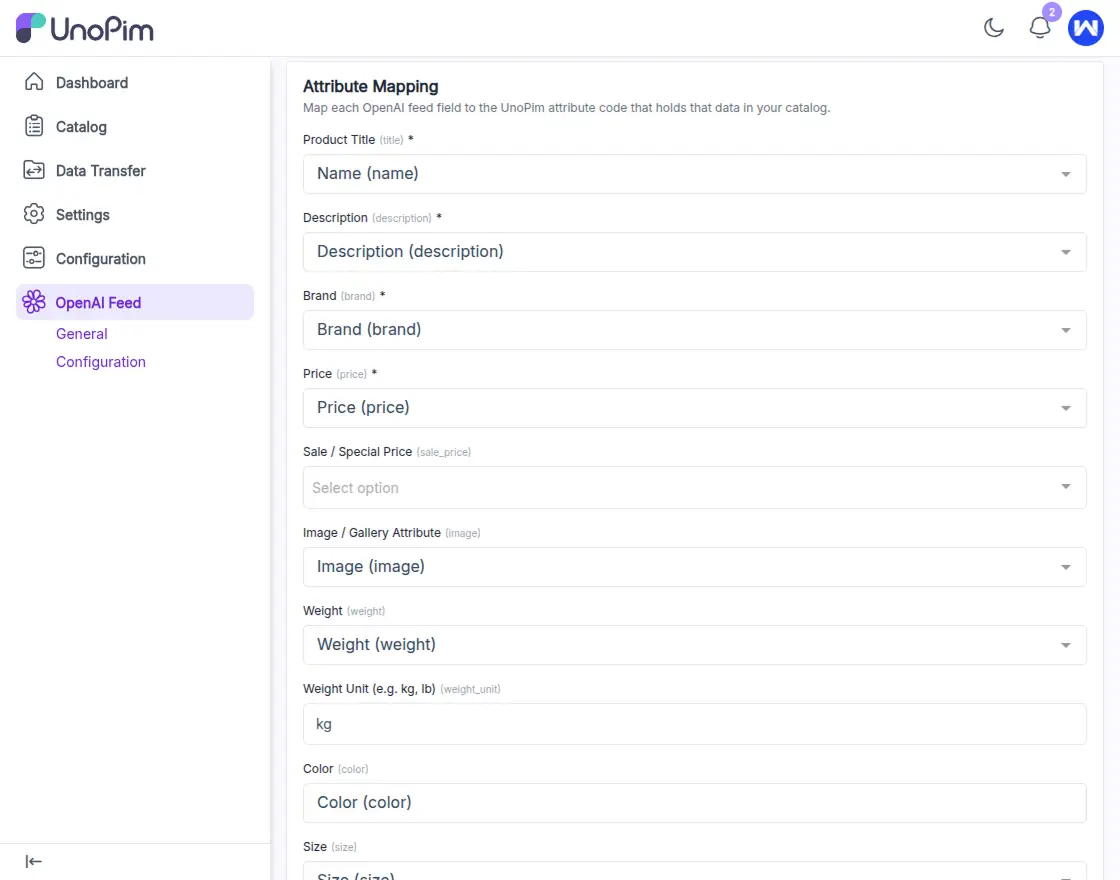Open notifications via the bell icon
The image size is (1120, 880).
[x=1040, y=28]
